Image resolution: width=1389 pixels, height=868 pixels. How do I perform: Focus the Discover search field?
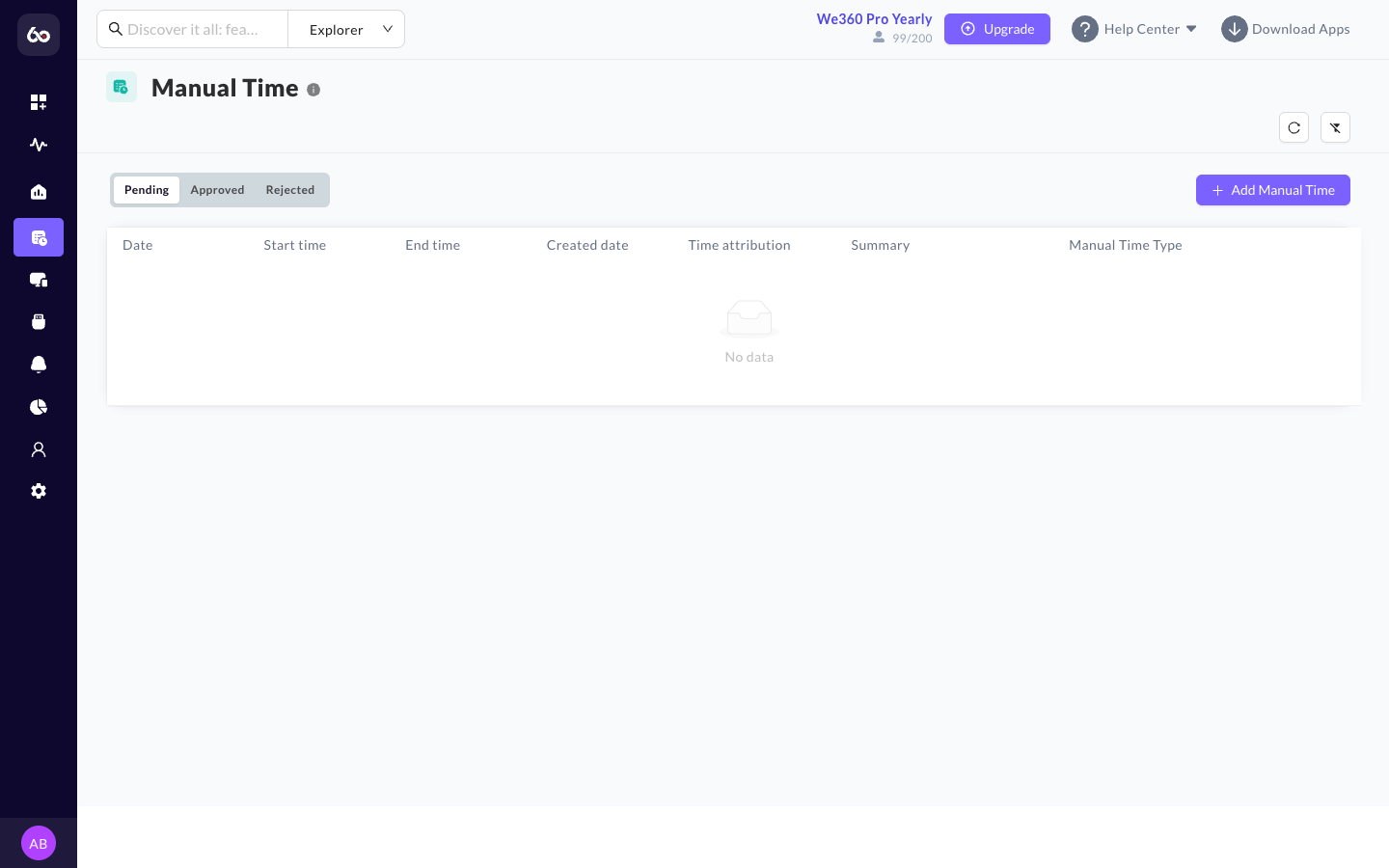click(193, 29)
